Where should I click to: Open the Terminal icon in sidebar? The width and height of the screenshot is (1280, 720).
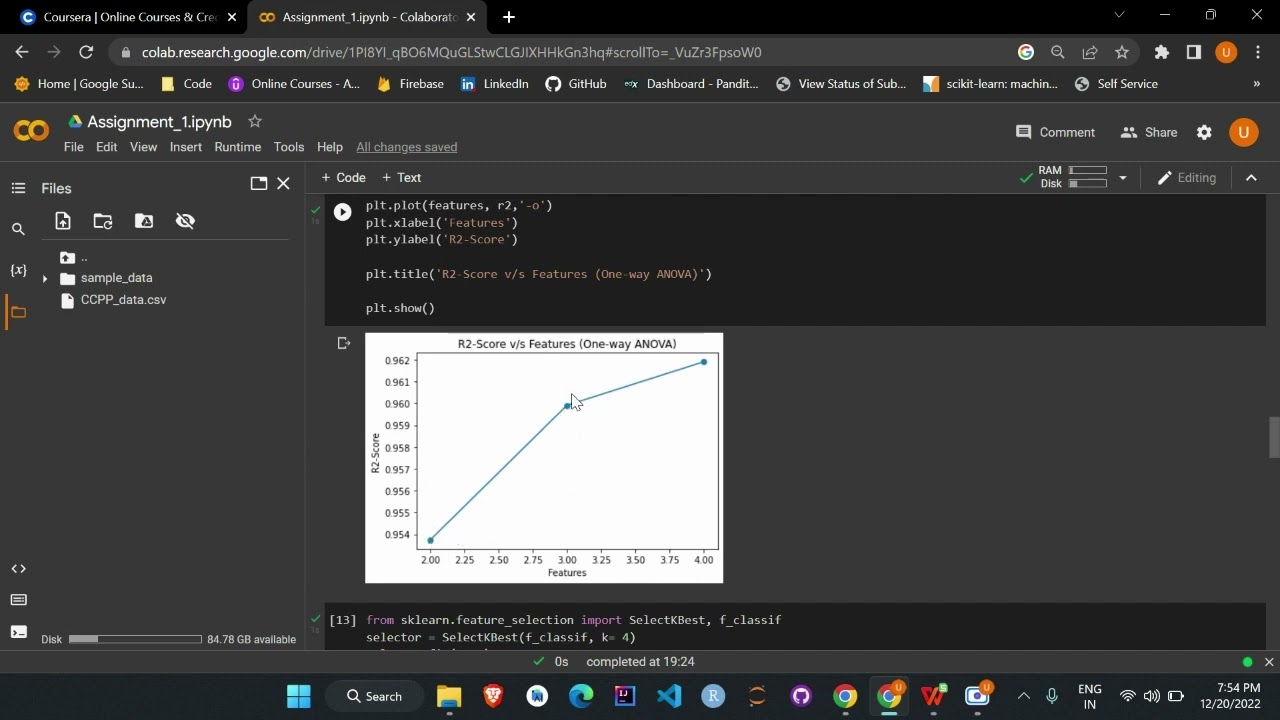tap(18, 631)
